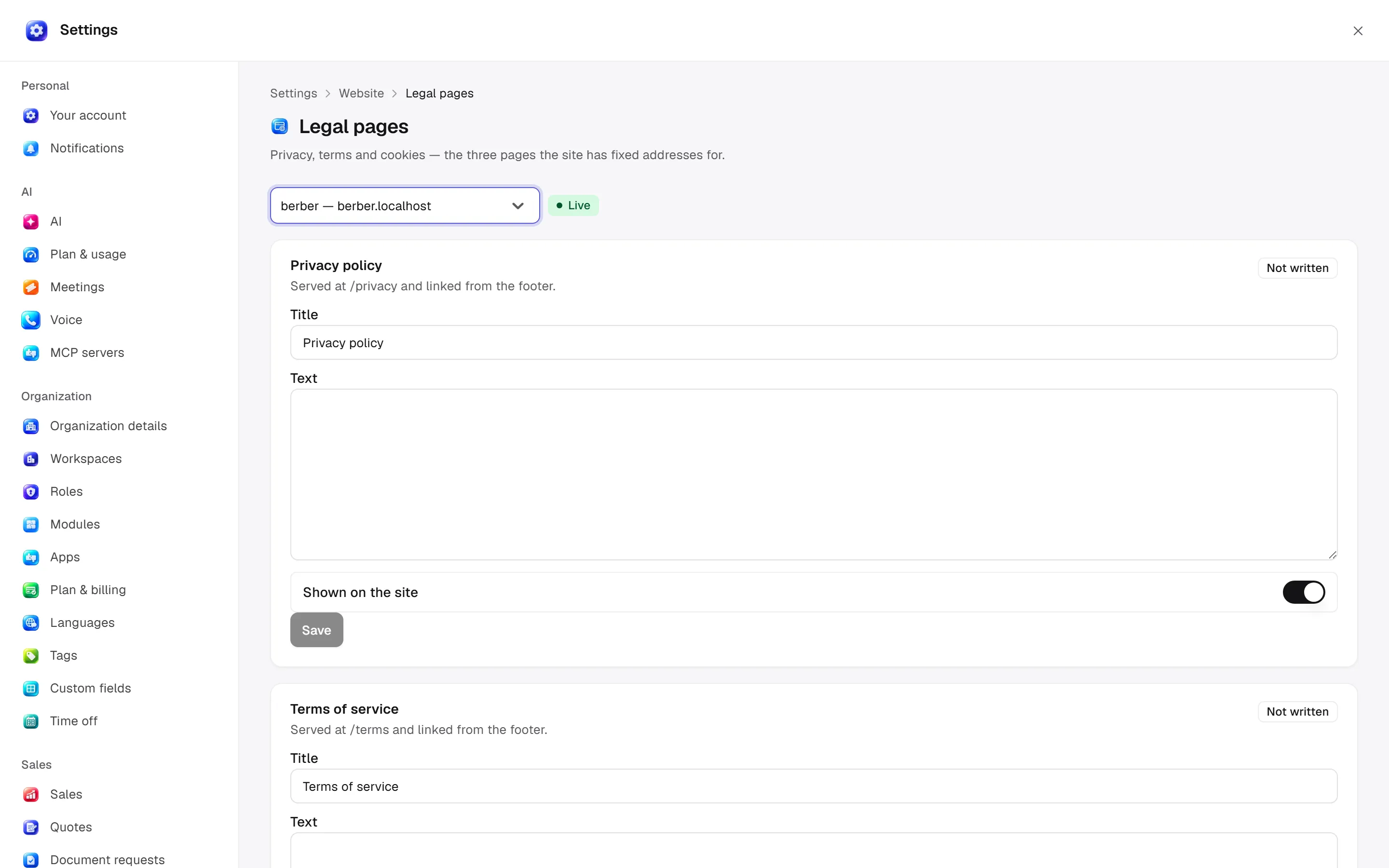
Task: Click the green Live status badge
Action: [x=573, y=205]
